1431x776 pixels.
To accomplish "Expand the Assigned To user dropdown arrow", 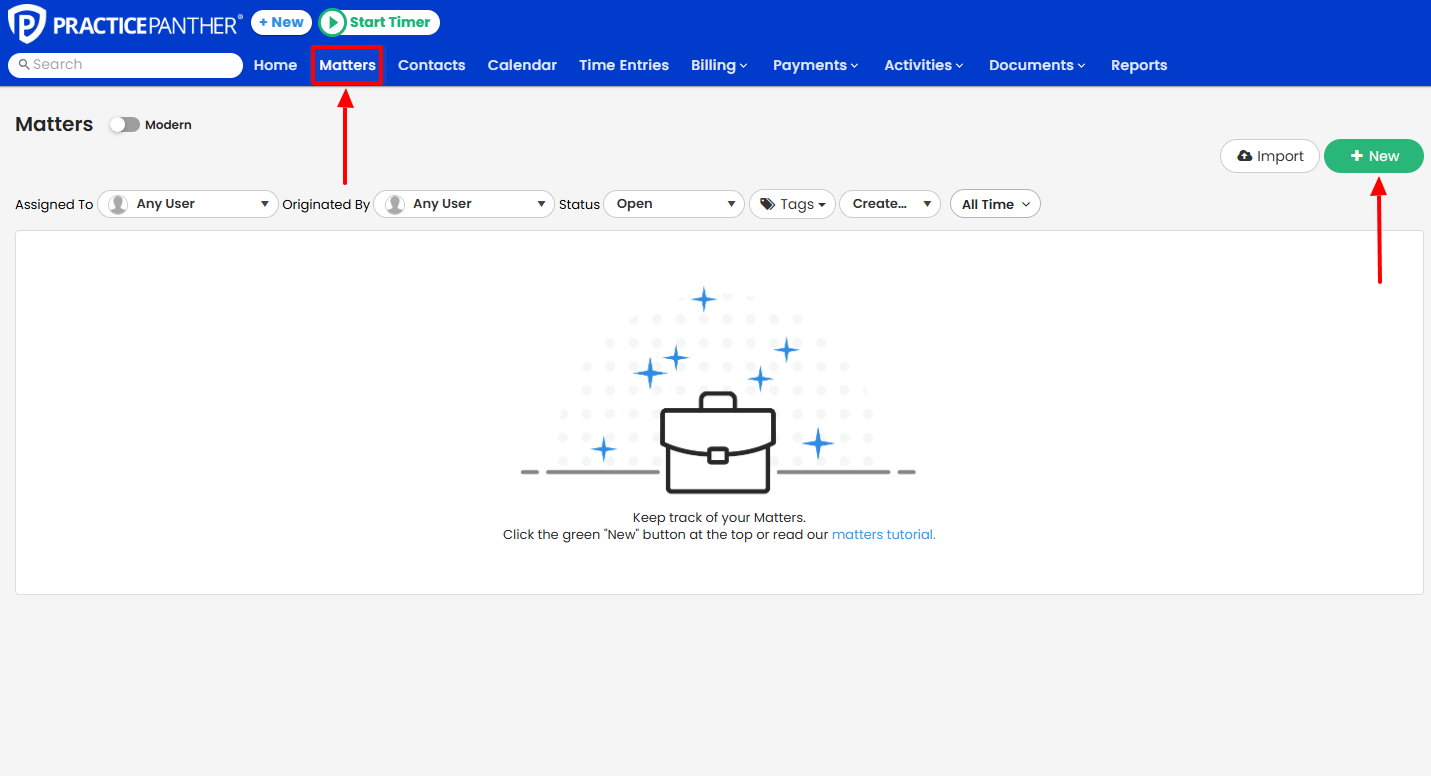I will pyautogui.click(x=262, y=203).
